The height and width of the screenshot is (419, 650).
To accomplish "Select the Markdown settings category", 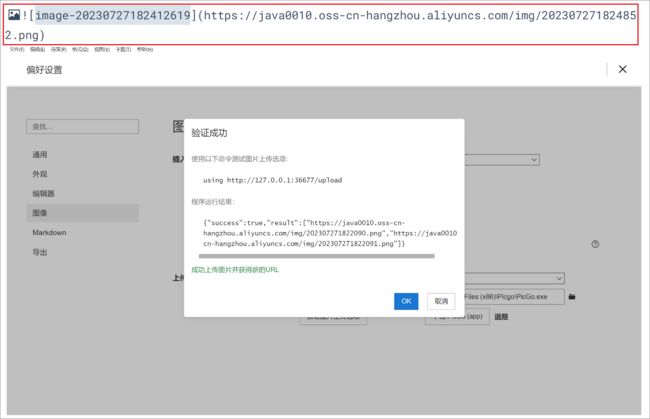I will point(82,233).
